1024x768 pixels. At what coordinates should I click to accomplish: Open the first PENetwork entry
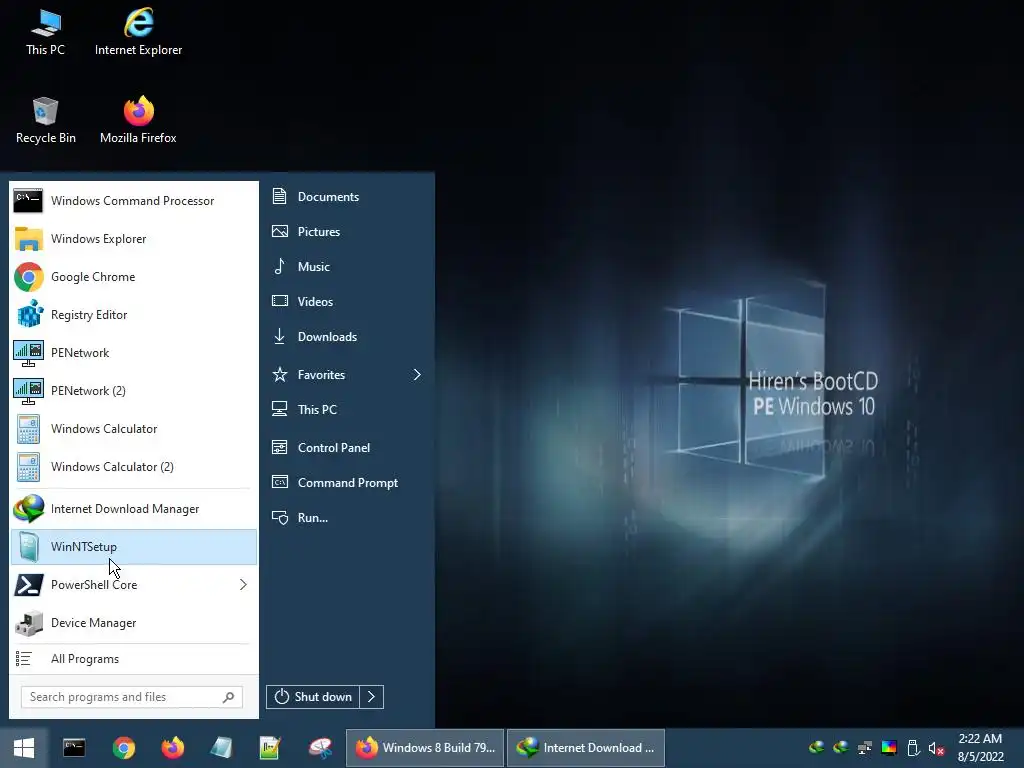[x=133, y=353]
